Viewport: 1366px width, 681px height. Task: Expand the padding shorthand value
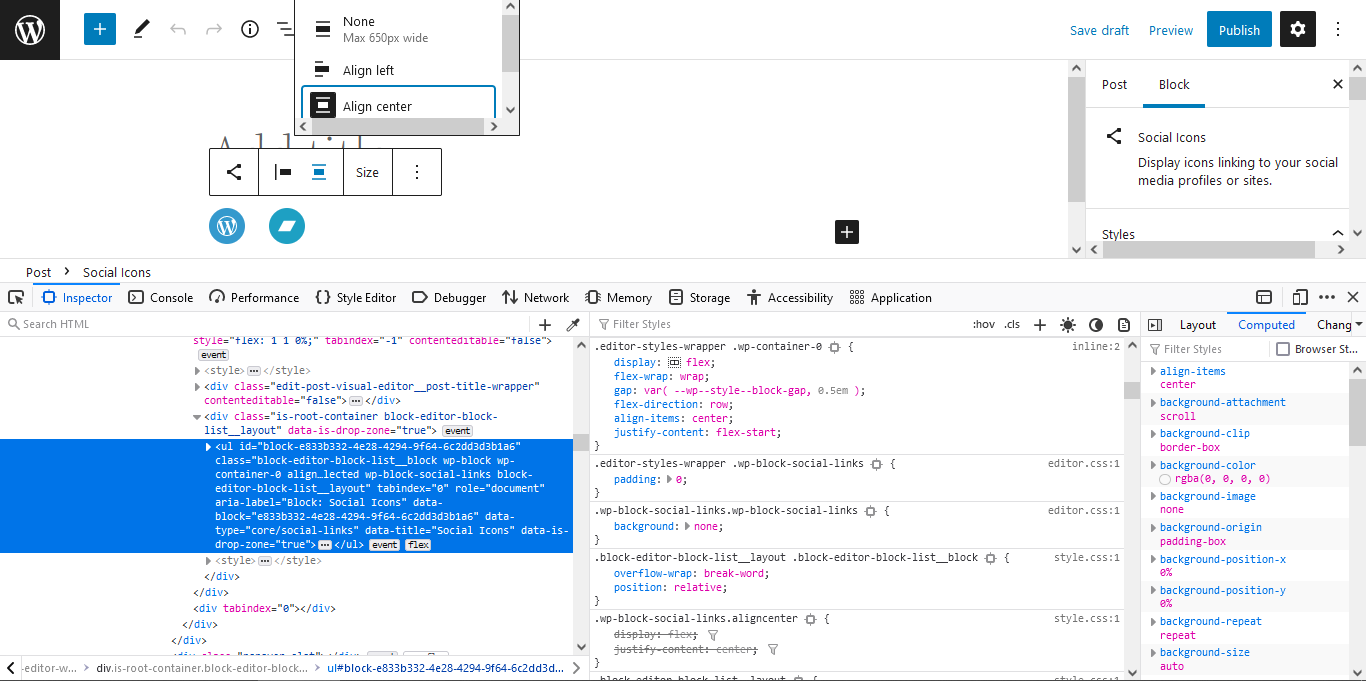pos(669,479)
